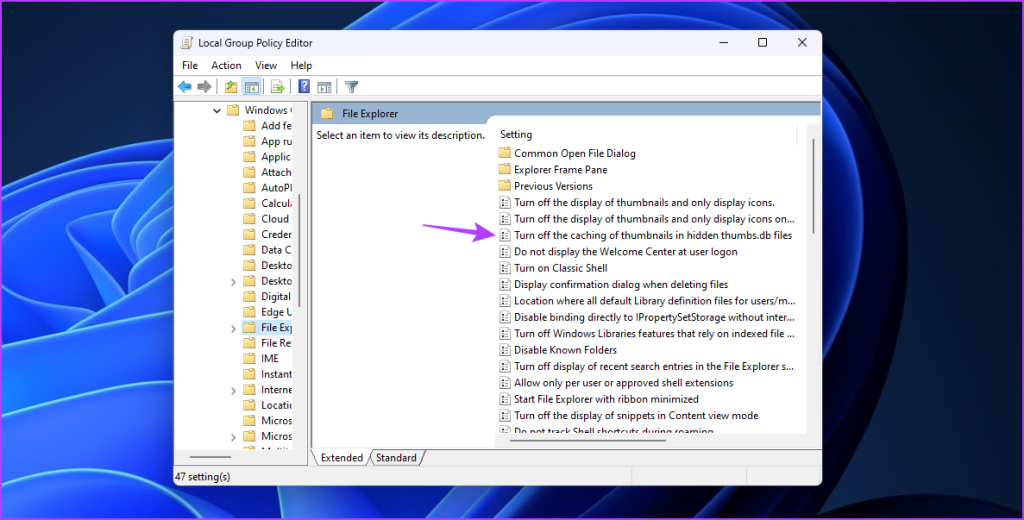Image resolution: width=1024 pixels, height=520 pixels.
Task: Click the Filter funnel toolbar icon
Action: click(351, 87)
